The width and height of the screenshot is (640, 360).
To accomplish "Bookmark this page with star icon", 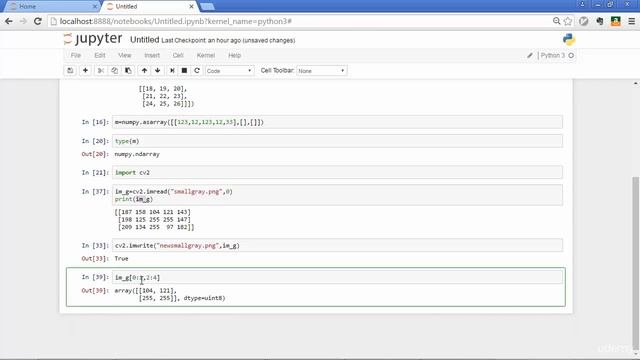I will 568,21.
